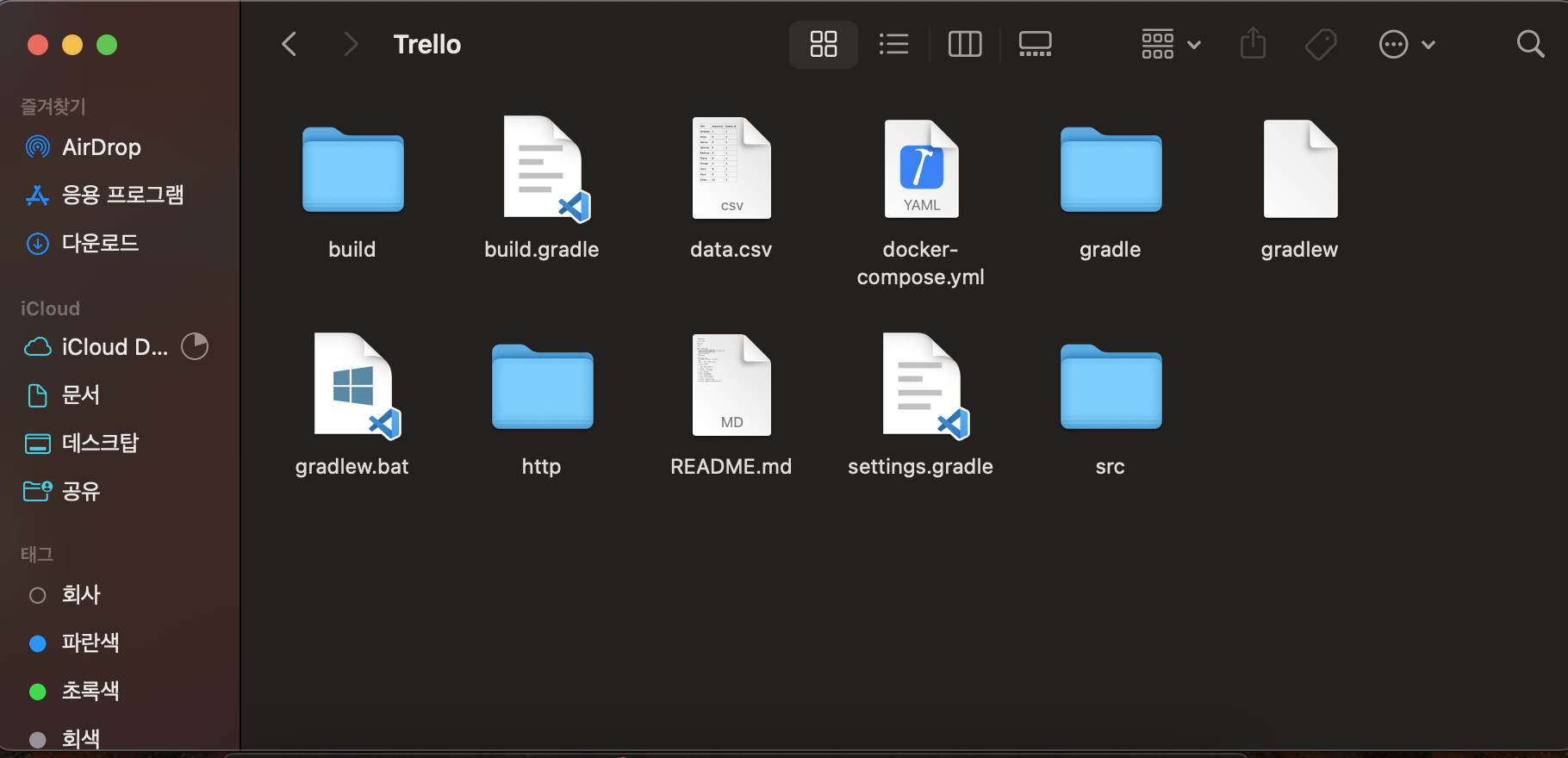Click the data.csv file name label
The height and width of the screenshot is (758, 1568).
731,250
